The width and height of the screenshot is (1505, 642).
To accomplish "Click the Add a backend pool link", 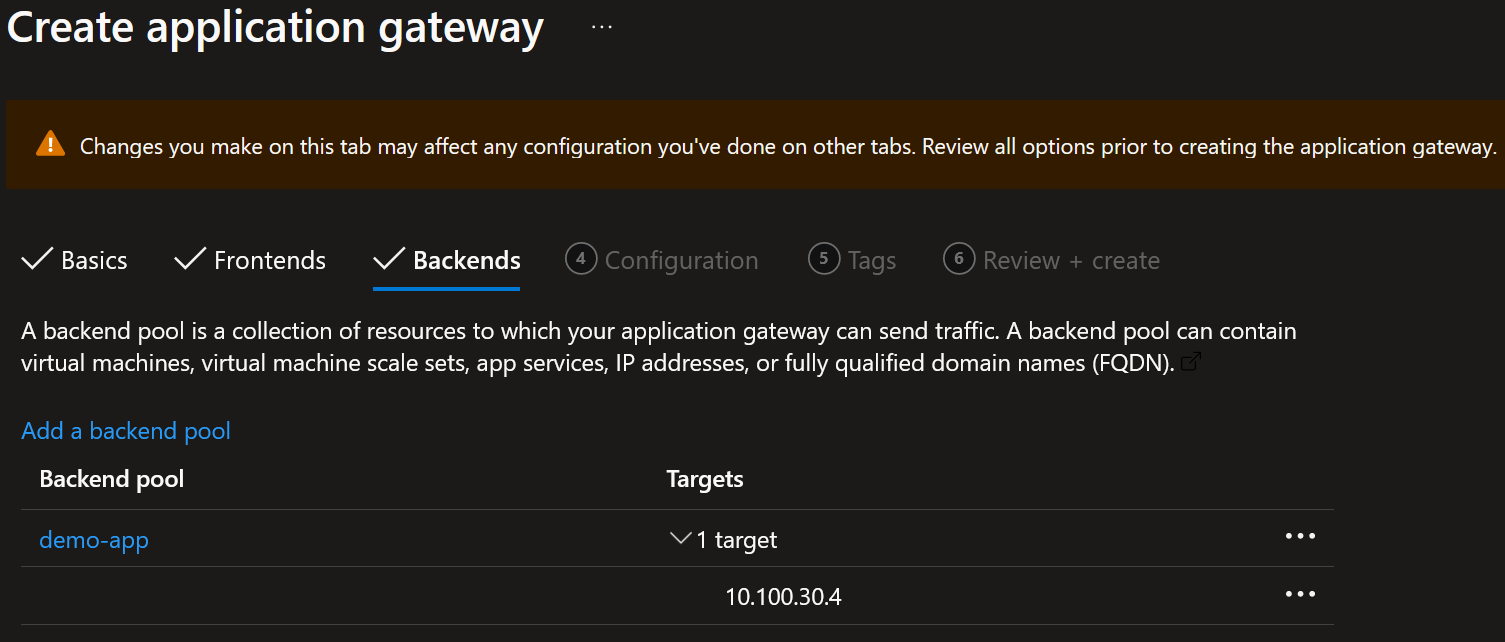I will (126, 431).
